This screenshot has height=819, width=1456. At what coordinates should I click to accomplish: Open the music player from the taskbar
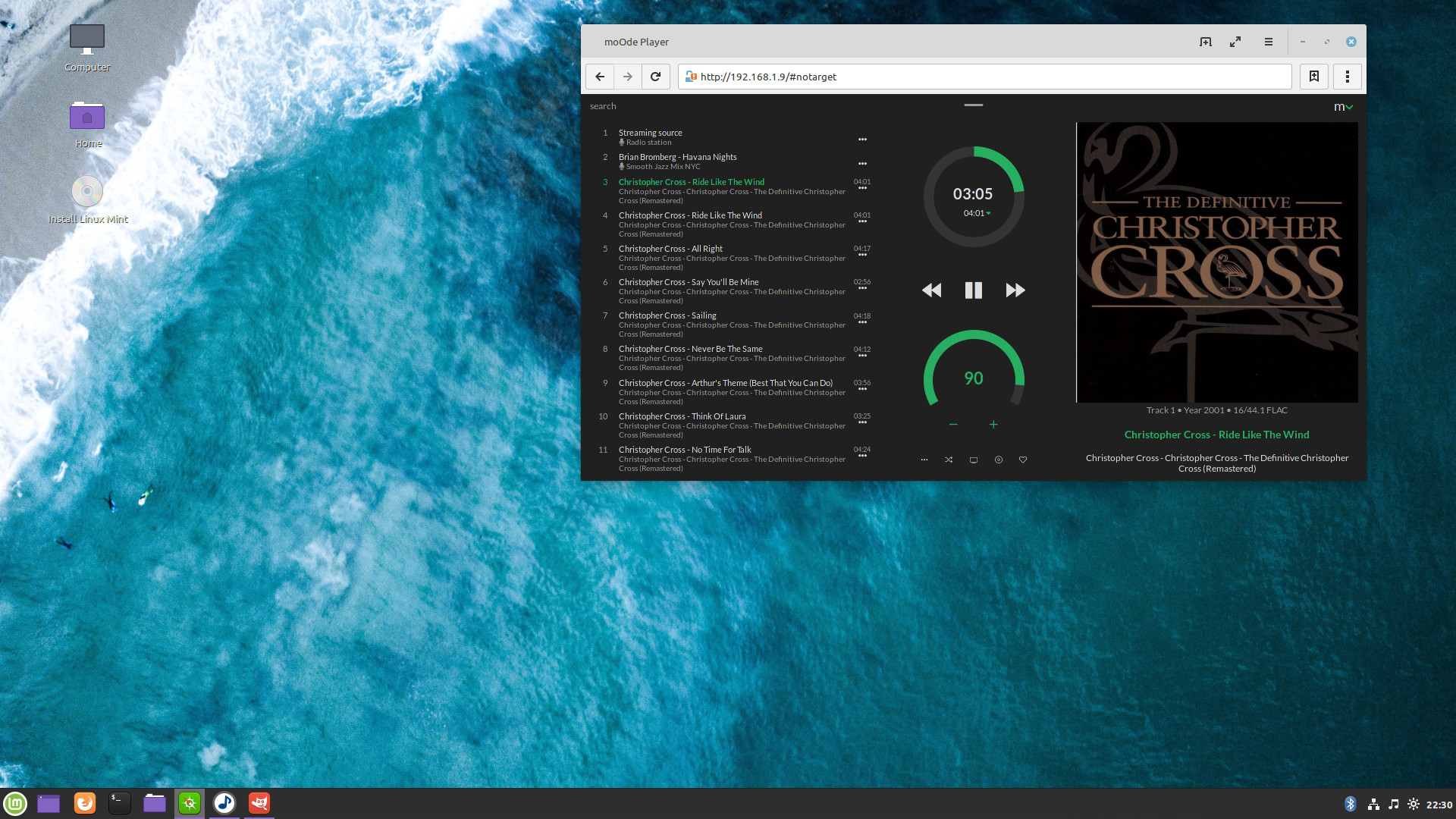click(224, 802)
